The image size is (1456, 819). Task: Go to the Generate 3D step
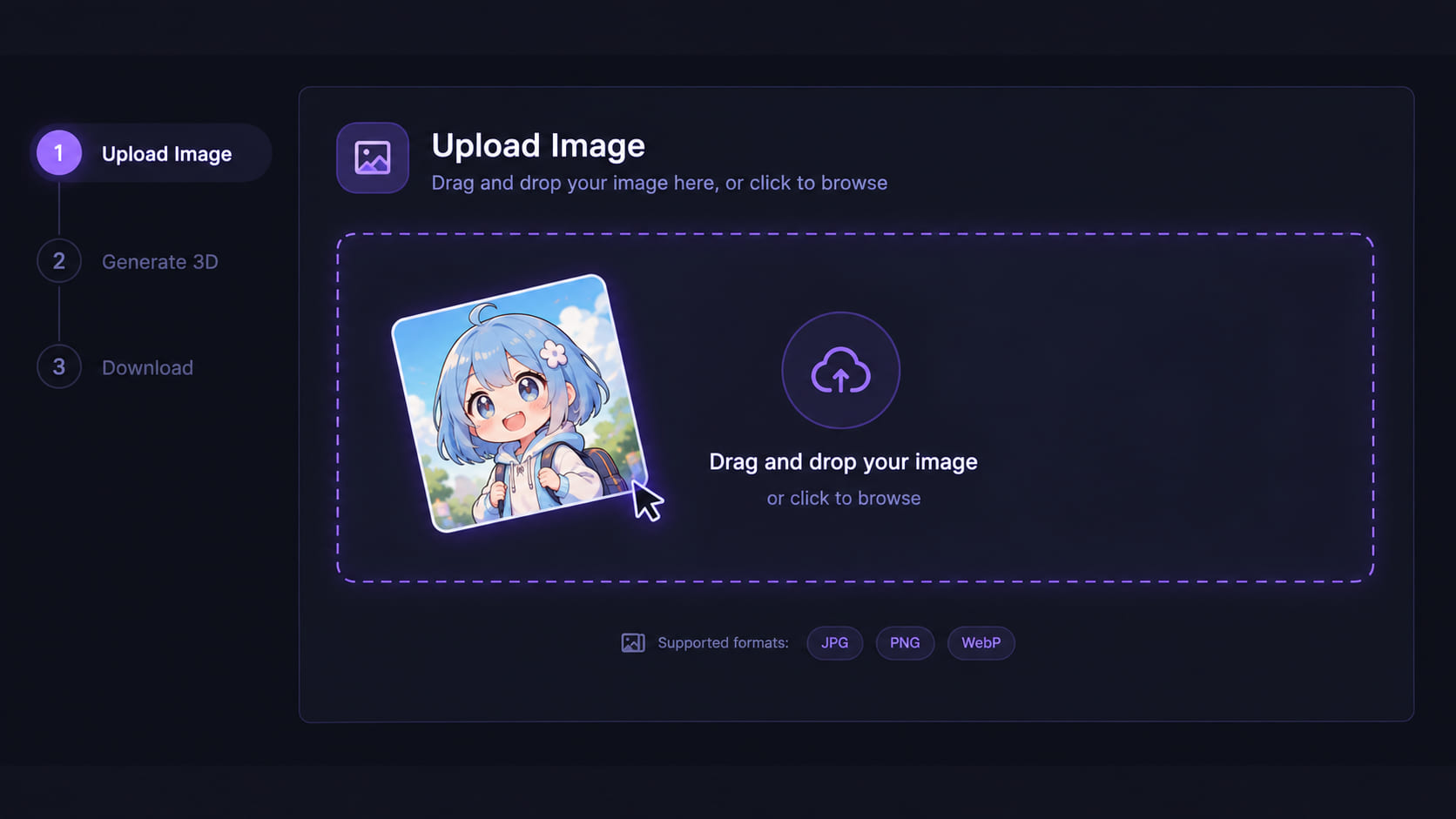point(159,262)
